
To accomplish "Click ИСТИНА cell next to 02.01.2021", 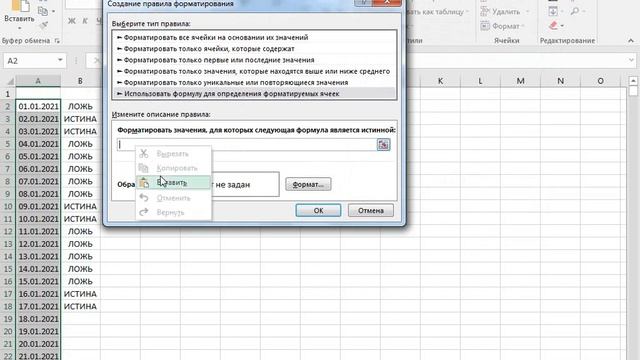I will (x=80, y=119).
